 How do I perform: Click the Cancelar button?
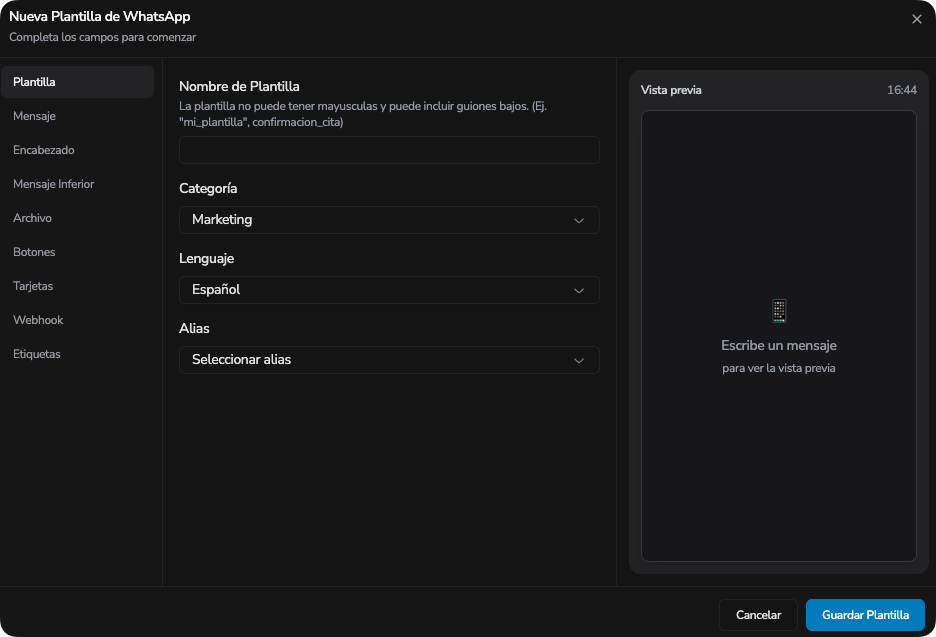[758, 615]
